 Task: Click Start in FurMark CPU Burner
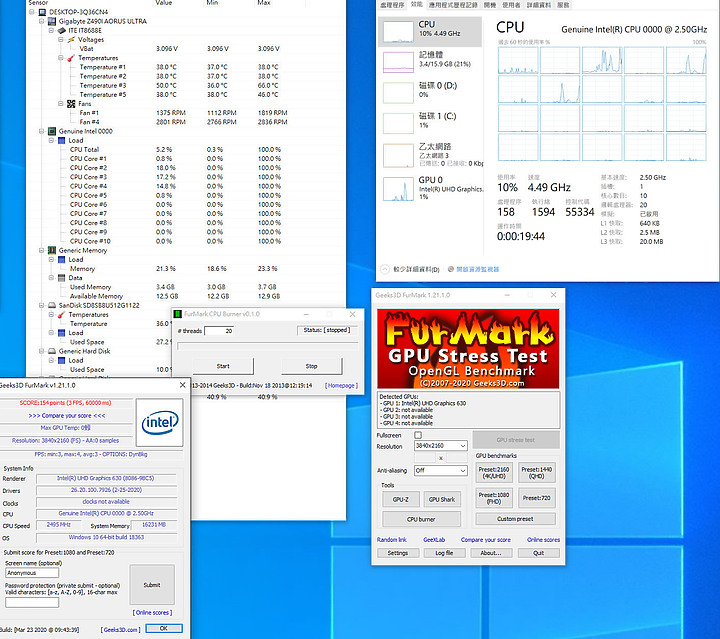click(223, 366)
